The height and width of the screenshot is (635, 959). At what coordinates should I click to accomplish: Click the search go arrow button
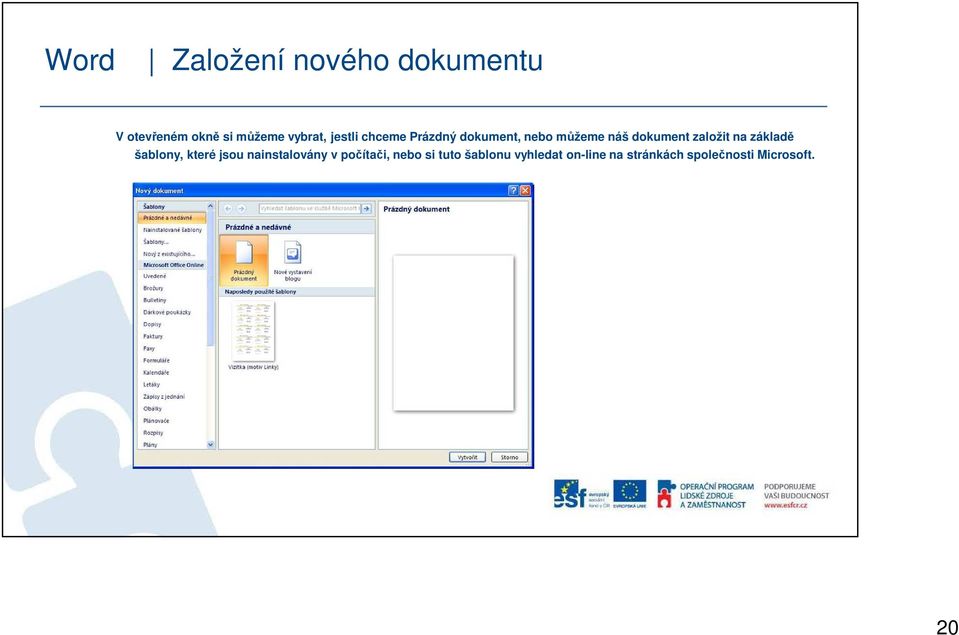366,209
